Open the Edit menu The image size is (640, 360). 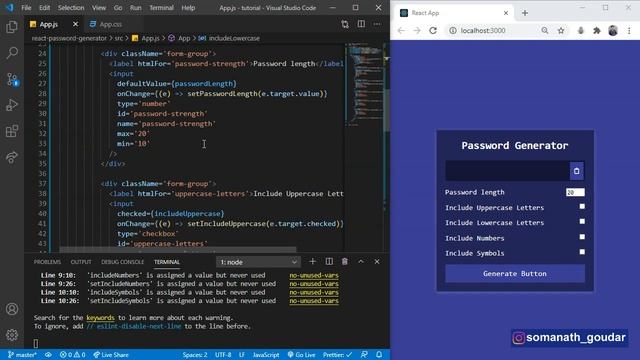point(44,8)
